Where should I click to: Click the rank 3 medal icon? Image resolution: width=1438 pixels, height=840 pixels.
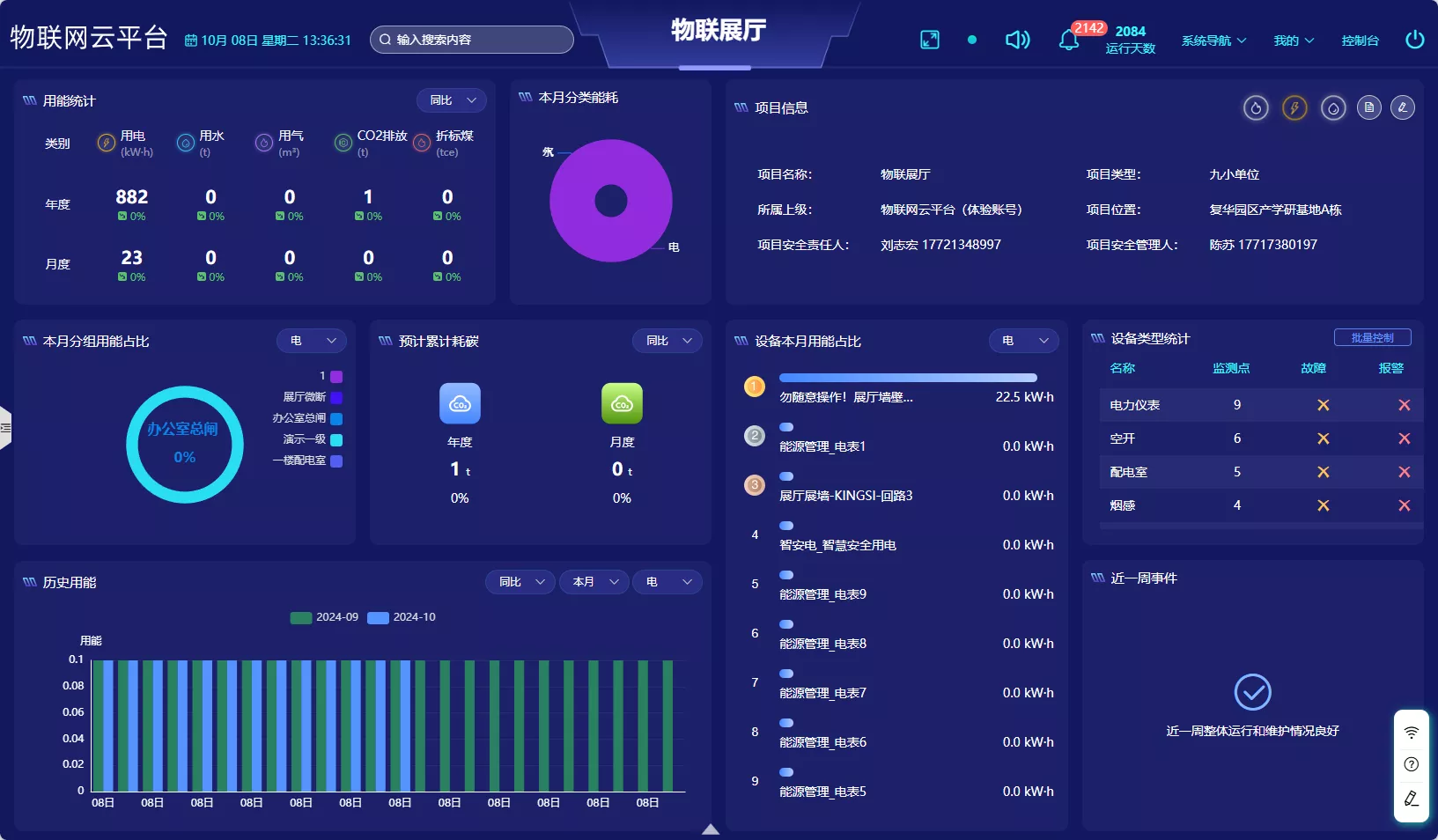click(755, 484)
